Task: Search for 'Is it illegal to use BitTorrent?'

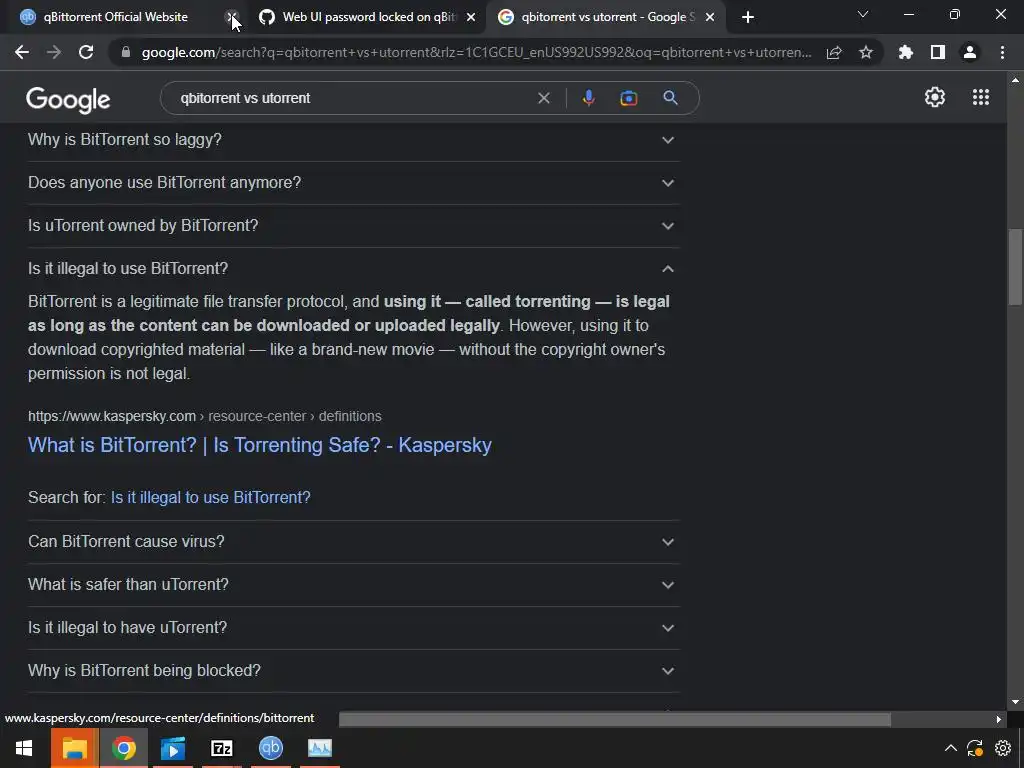Action: 210,498
